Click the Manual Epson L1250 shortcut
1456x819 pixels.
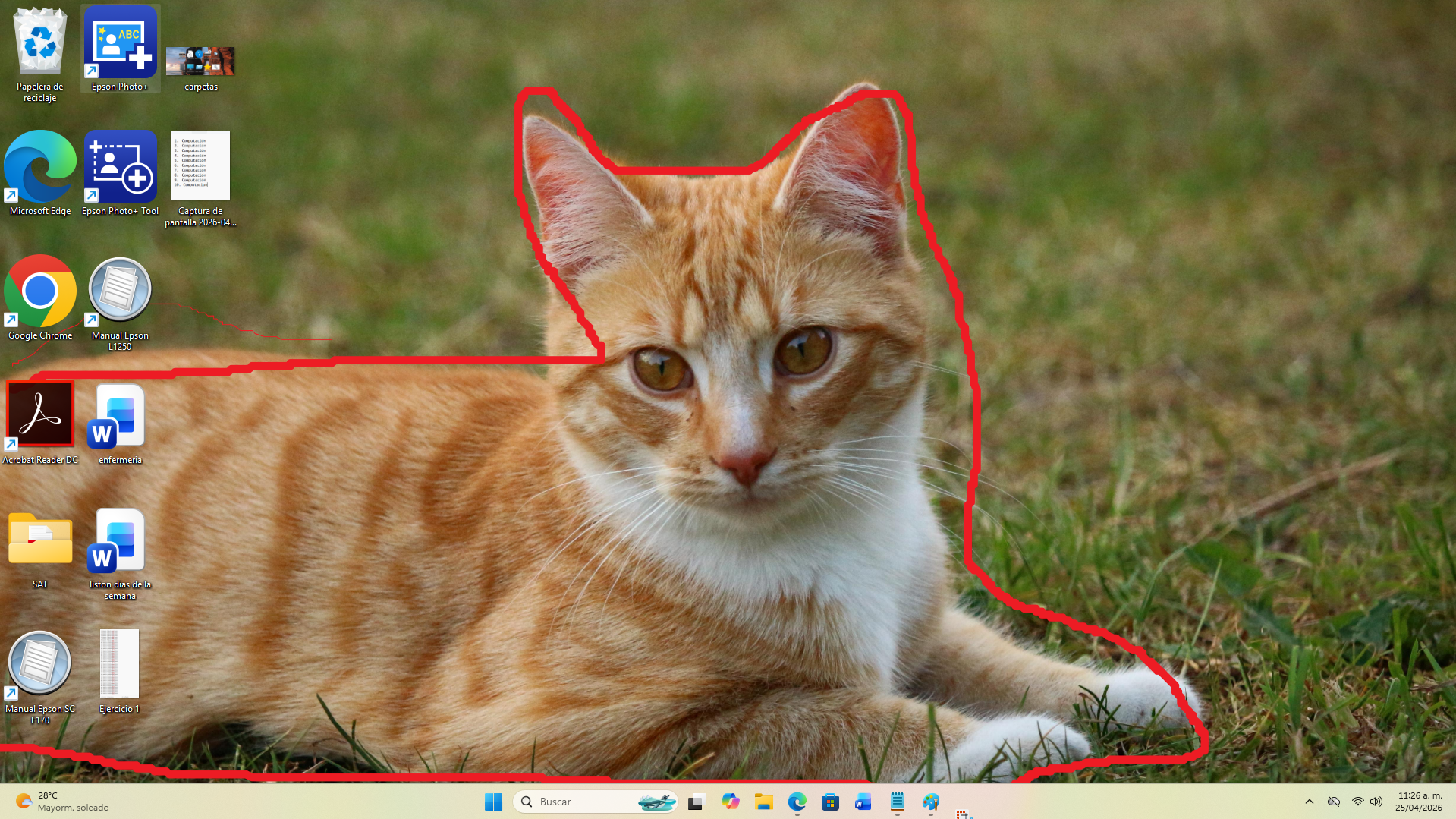click(120, 291)
